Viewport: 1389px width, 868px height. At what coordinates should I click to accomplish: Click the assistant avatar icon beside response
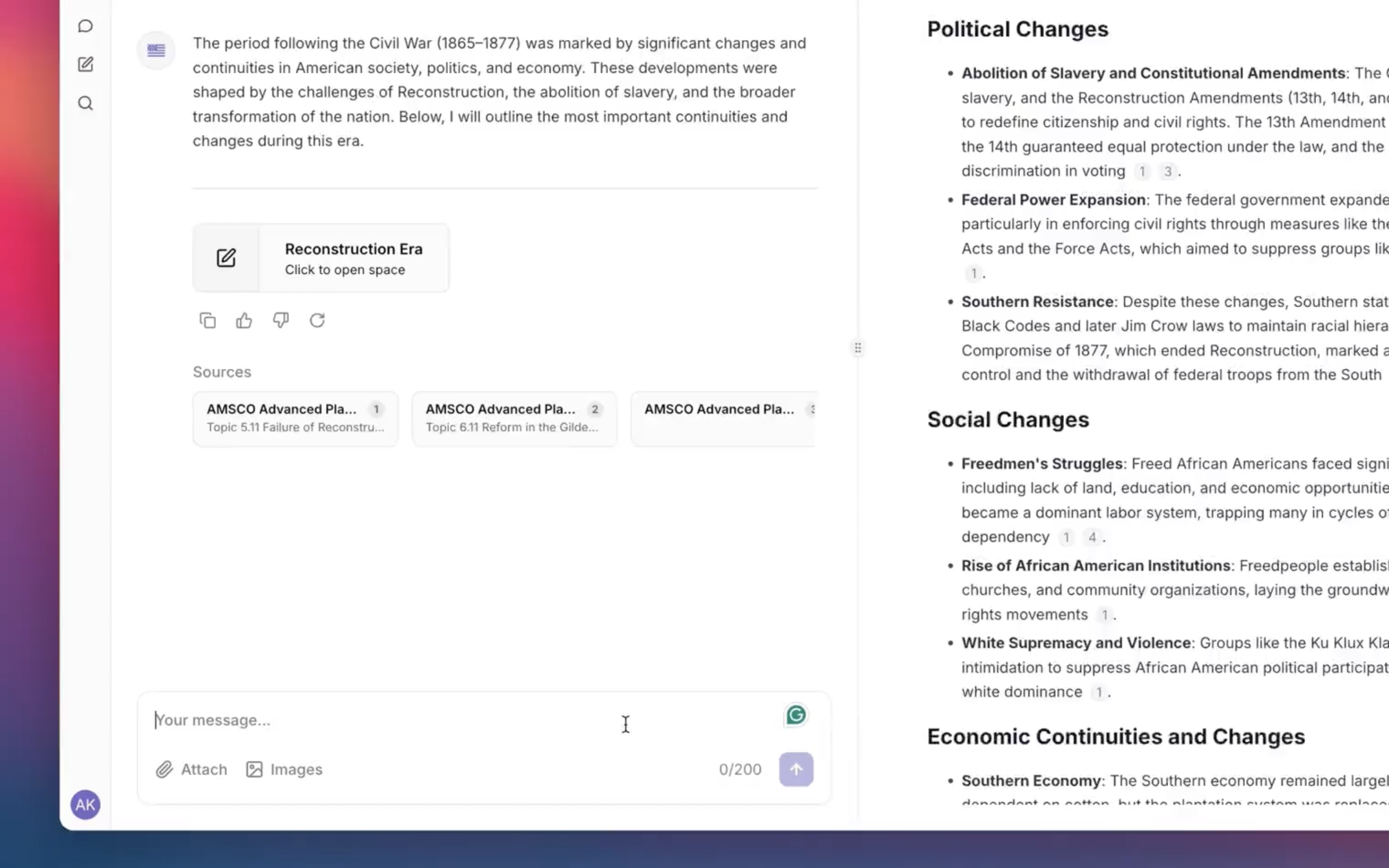tap(156, 51)
